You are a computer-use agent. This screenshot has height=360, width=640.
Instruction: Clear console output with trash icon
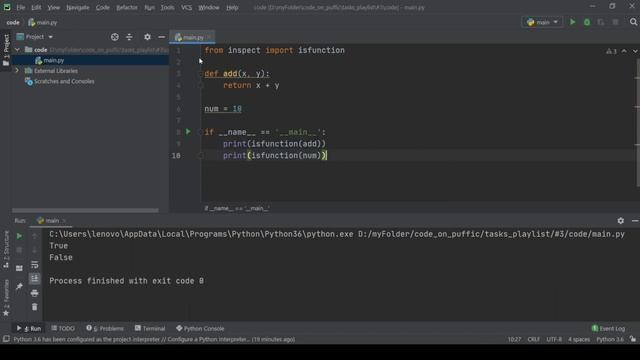click(x=35, y=307)
